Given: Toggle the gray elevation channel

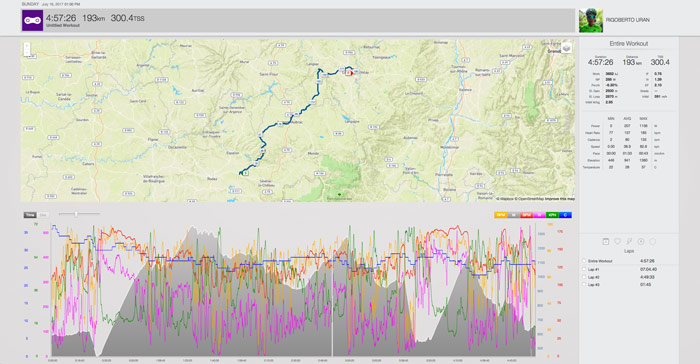Looking at the screenshot, I should 514,215.
